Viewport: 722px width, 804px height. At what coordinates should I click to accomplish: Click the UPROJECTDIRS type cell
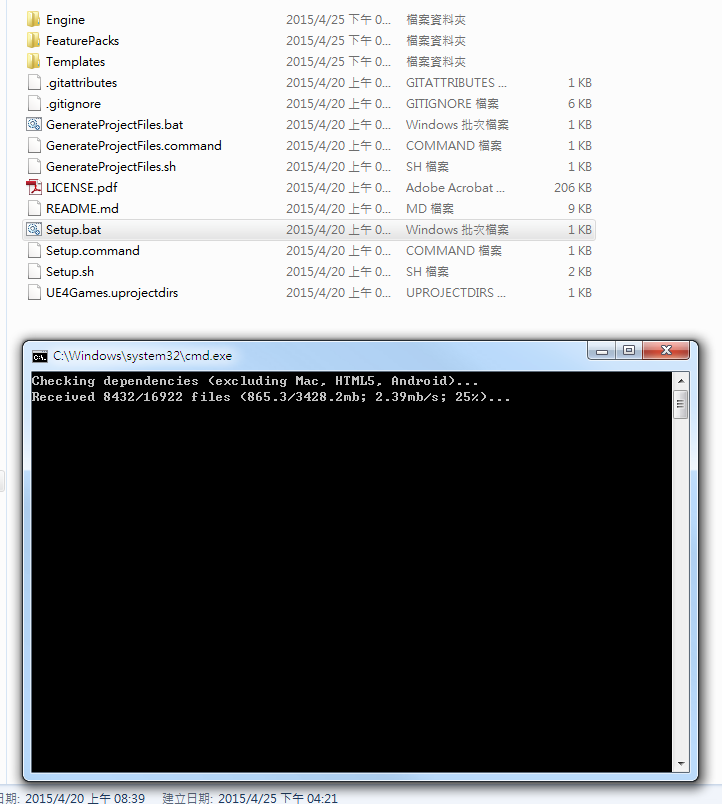pyautogui.click(x=455, y=293)
